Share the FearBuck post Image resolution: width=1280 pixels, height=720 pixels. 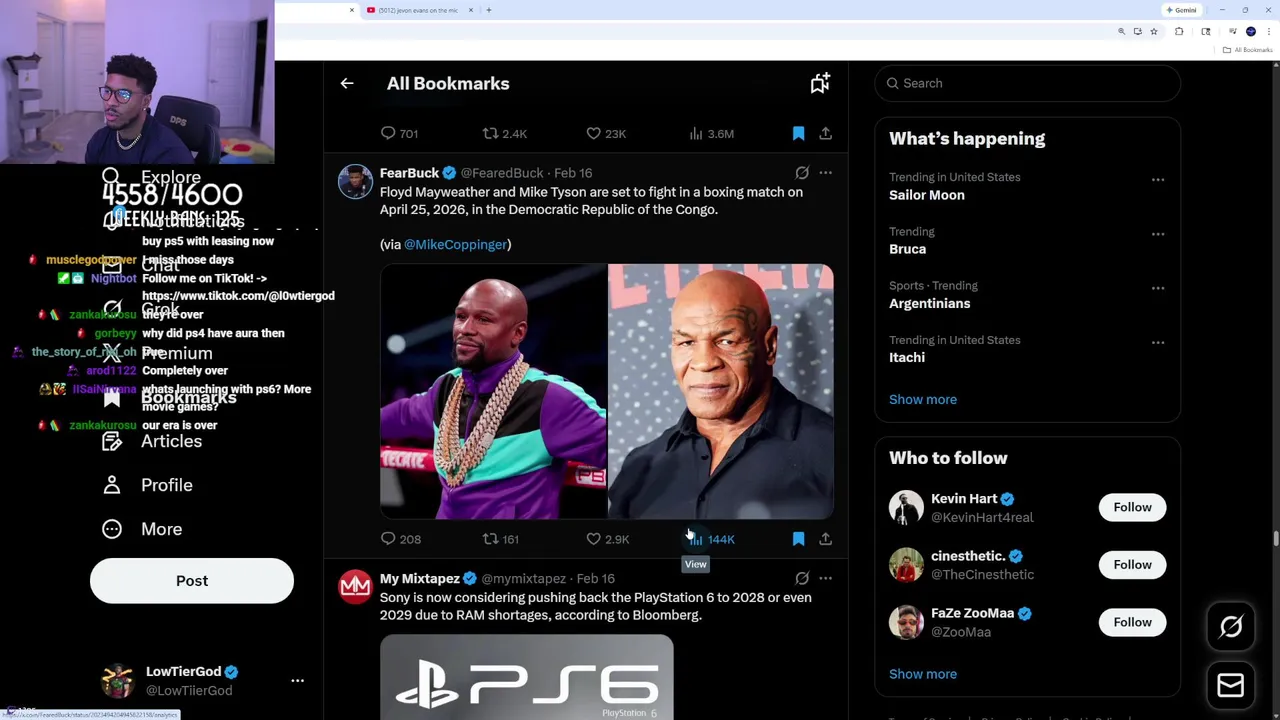(x=825, y=539)
